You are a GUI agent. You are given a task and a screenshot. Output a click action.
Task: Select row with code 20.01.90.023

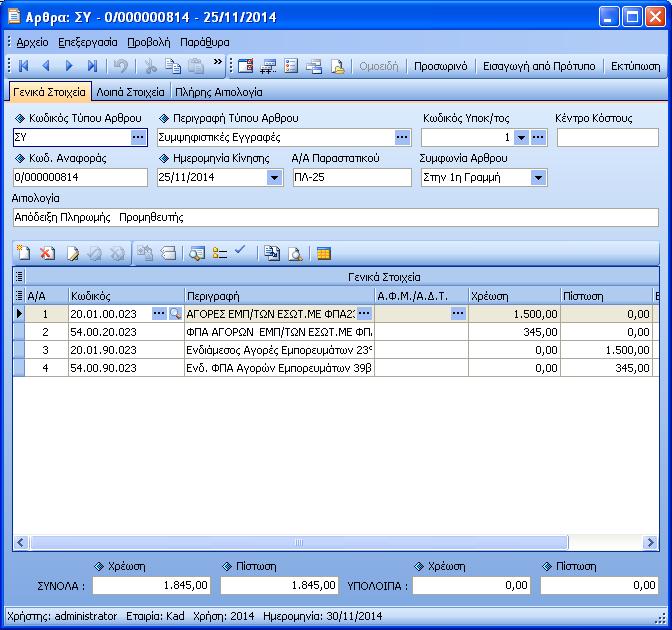click(x=334, y=350)
